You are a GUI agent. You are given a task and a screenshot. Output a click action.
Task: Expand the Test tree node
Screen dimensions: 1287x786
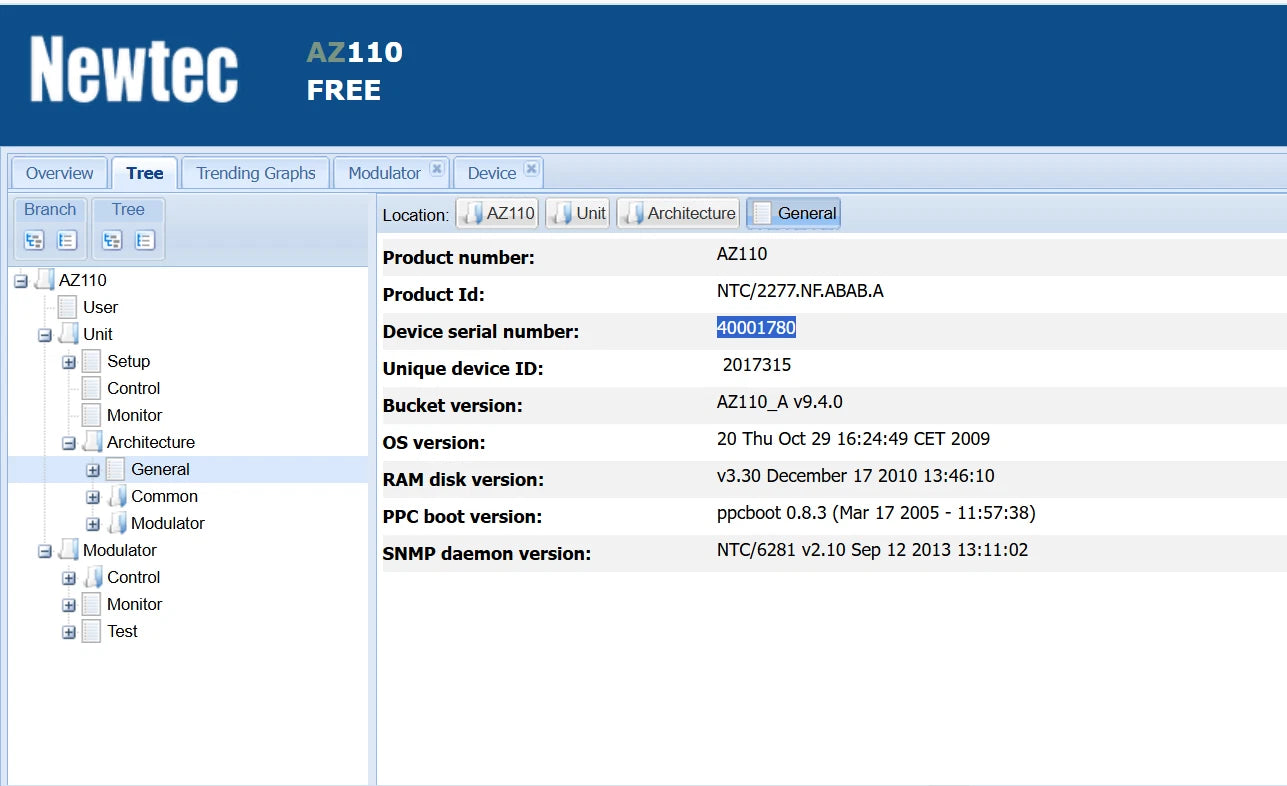[x=69, y=632]
